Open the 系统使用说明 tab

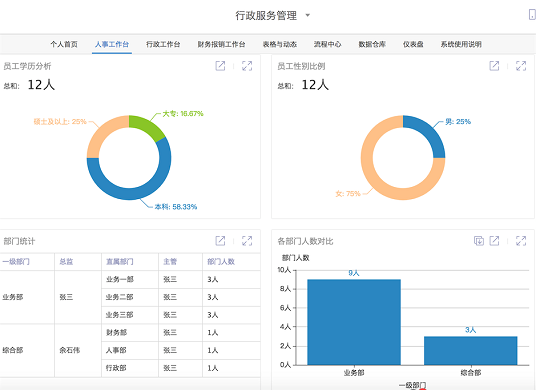tap(461, 44)
